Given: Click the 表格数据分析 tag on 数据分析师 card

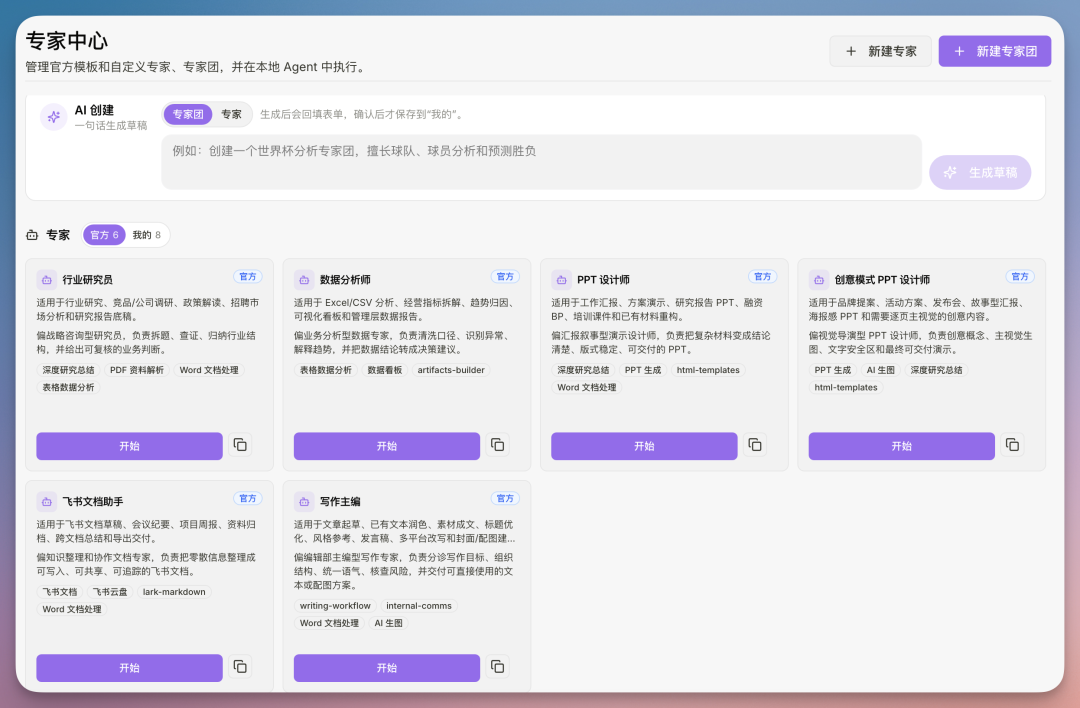Looking at the screenshot, I should [x=326, y=370].
